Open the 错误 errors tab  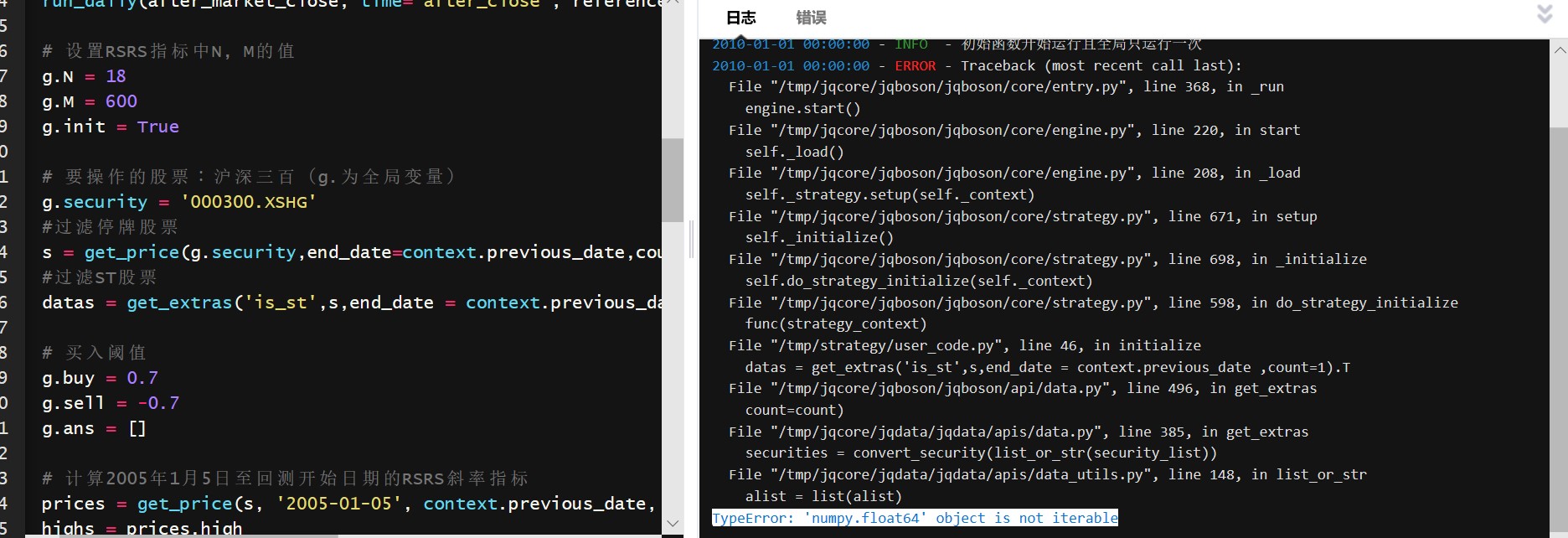810,18
